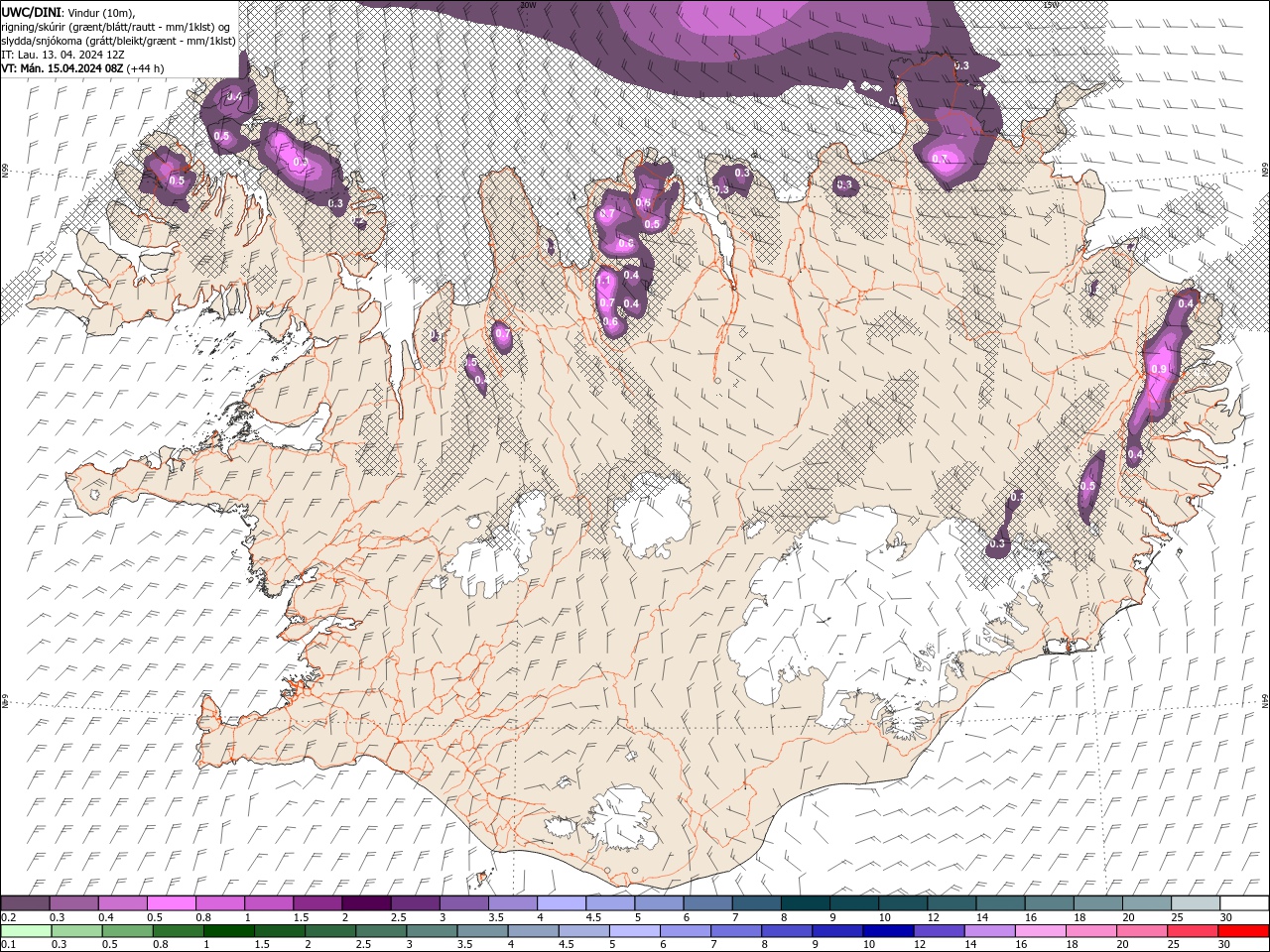Click the 0.9 snowfall value in east Iceland
This screenshot has width=1270, height=952.
click(x=1159, y=369)
